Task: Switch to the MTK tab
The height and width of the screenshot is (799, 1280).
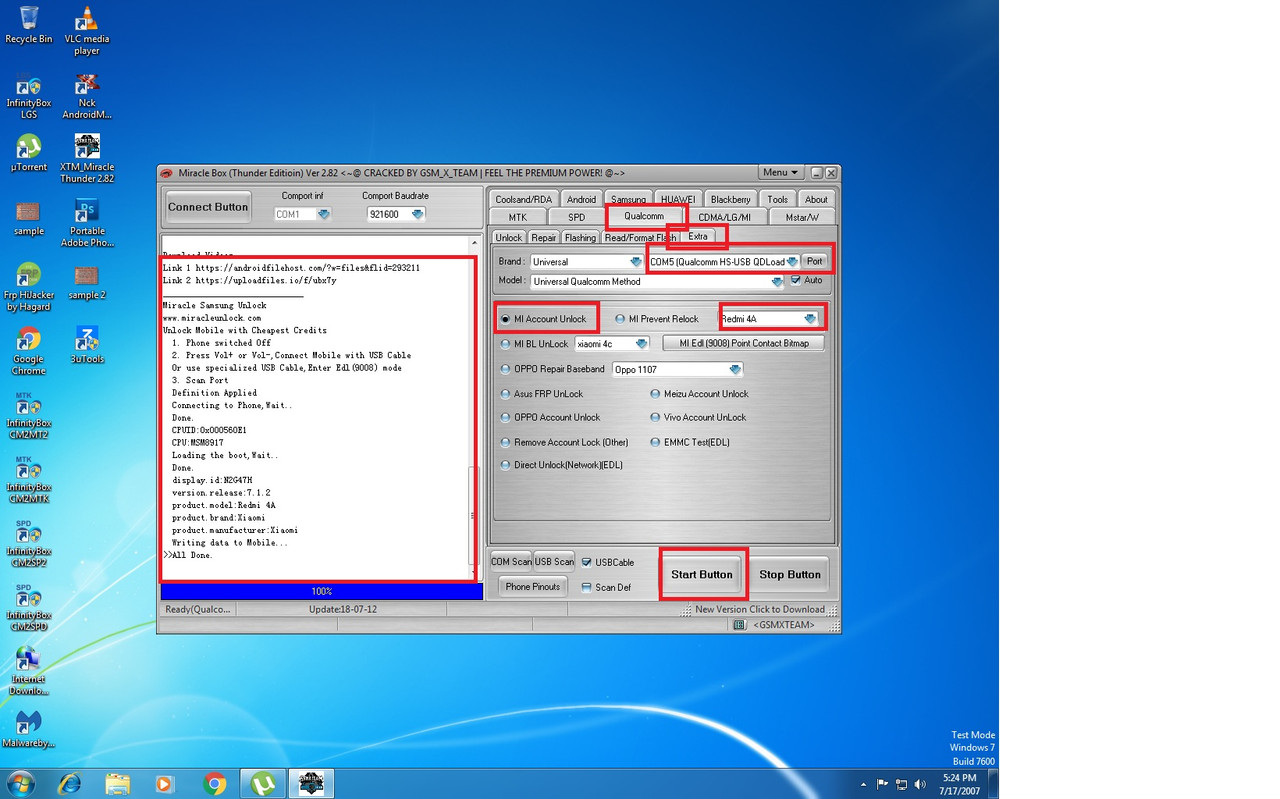Action: 517,217
